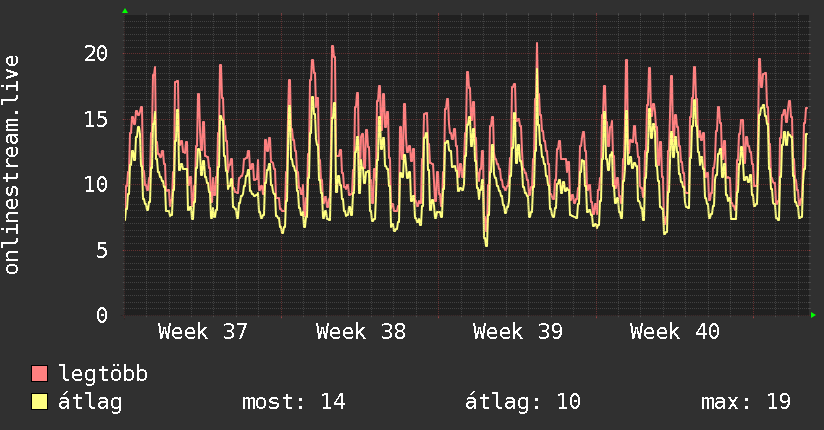Click the y-axis value 20
Viewport: 824px width, 430px height.
(96, 53)
